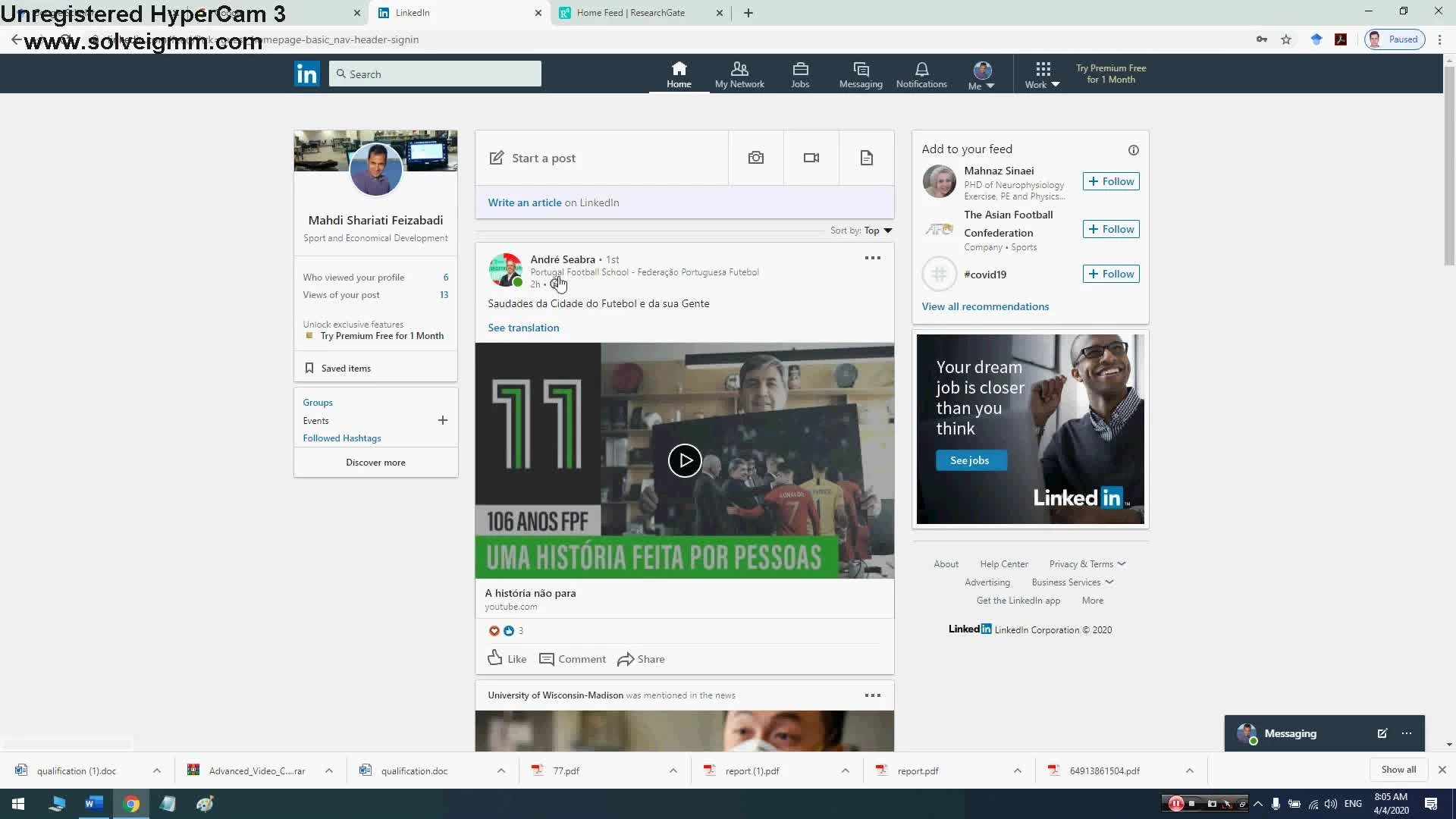Follow Mahnaz Sinaei

[1111, 181]
